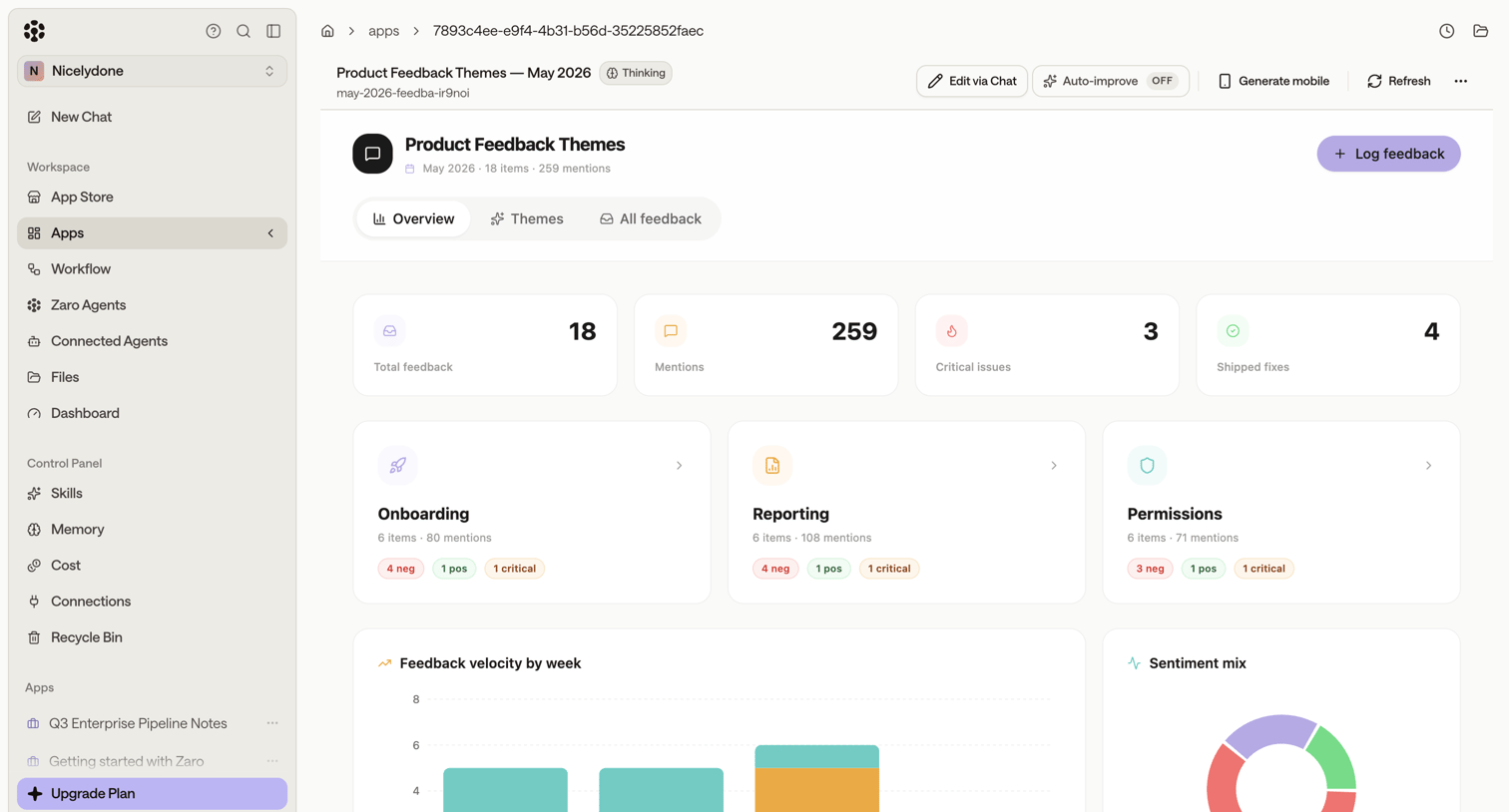This screenshot has width=1509, height=812.
Task: Open Recycle Bin in sidebar
Action: (x=152, y=637)
